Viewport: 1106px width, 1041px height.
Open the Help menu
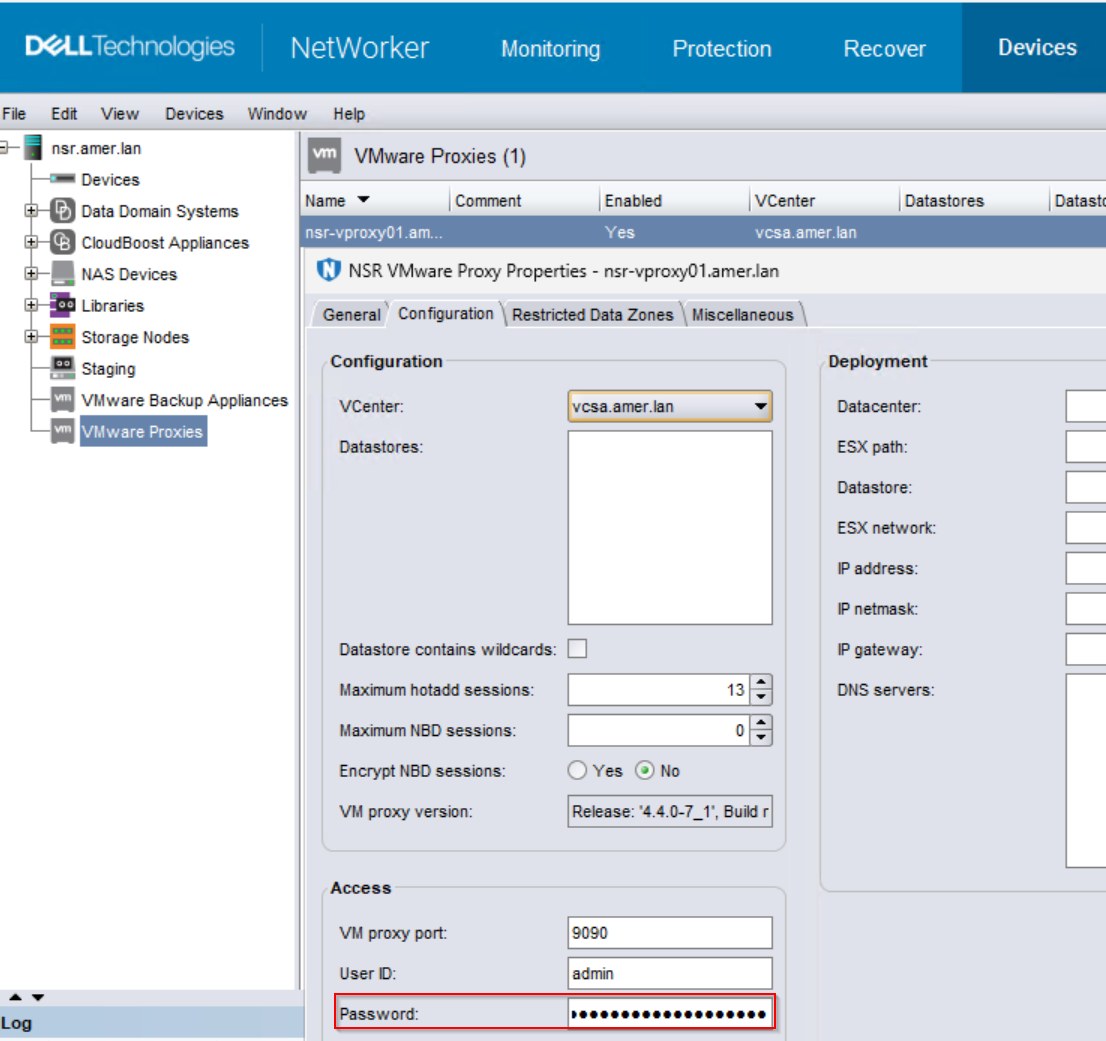(348, 114)
